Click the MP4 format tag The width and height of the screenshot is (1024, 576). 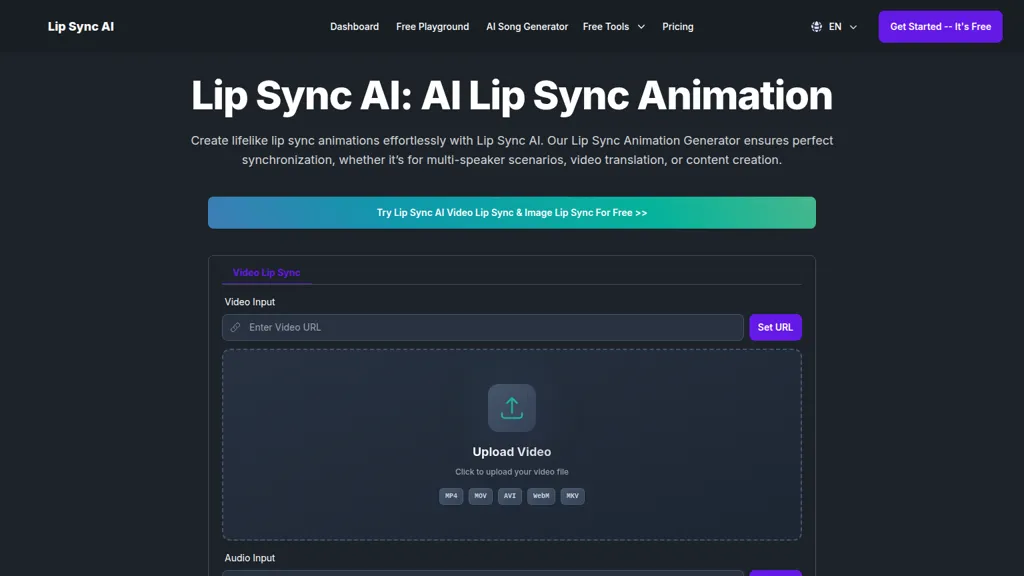[x=451, y=496]
